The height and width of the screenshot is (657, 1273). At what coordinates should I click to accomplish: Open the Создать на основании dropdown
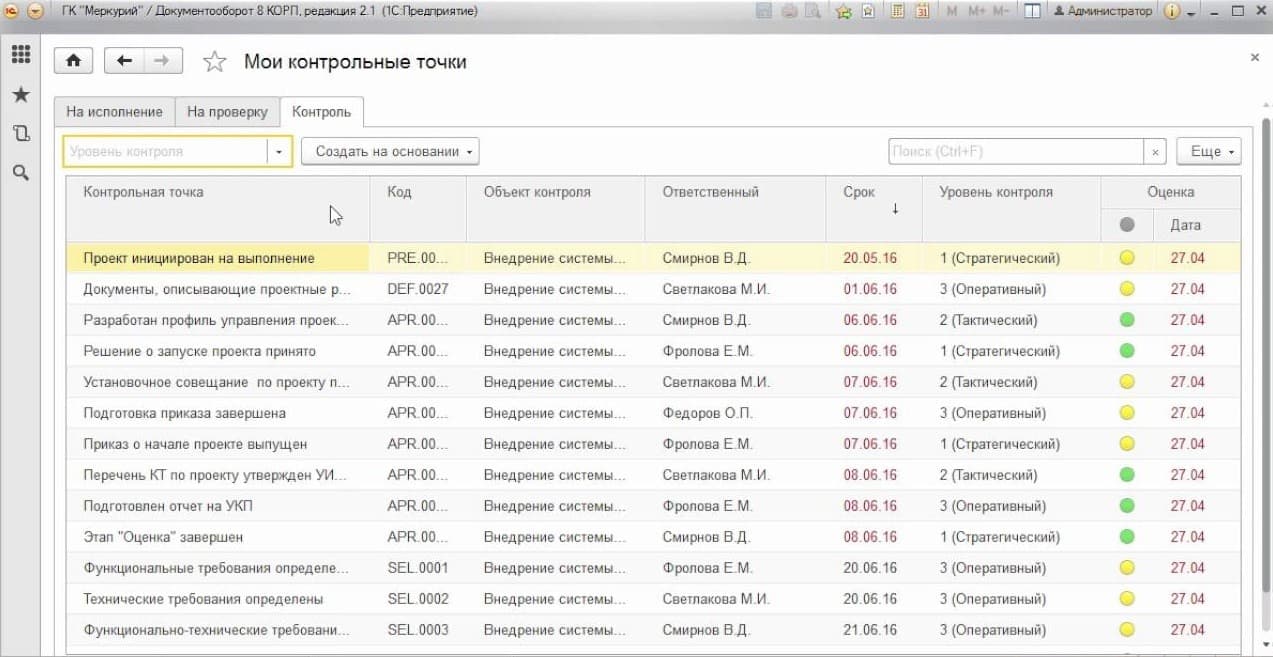coord(390,151)
